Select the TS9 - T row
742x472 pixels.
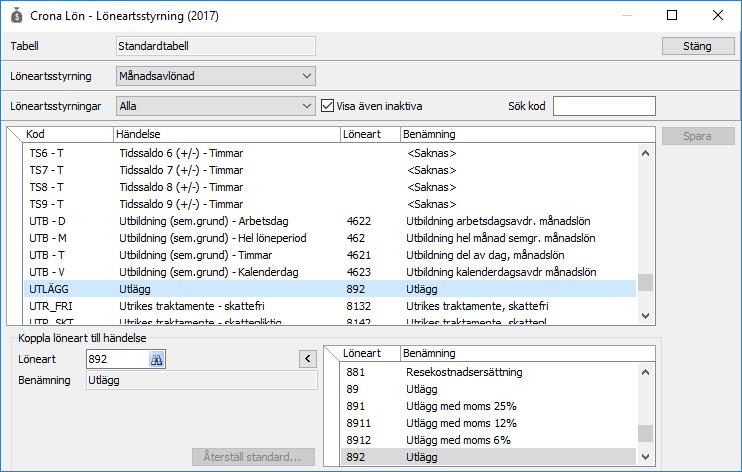point(330,205)
